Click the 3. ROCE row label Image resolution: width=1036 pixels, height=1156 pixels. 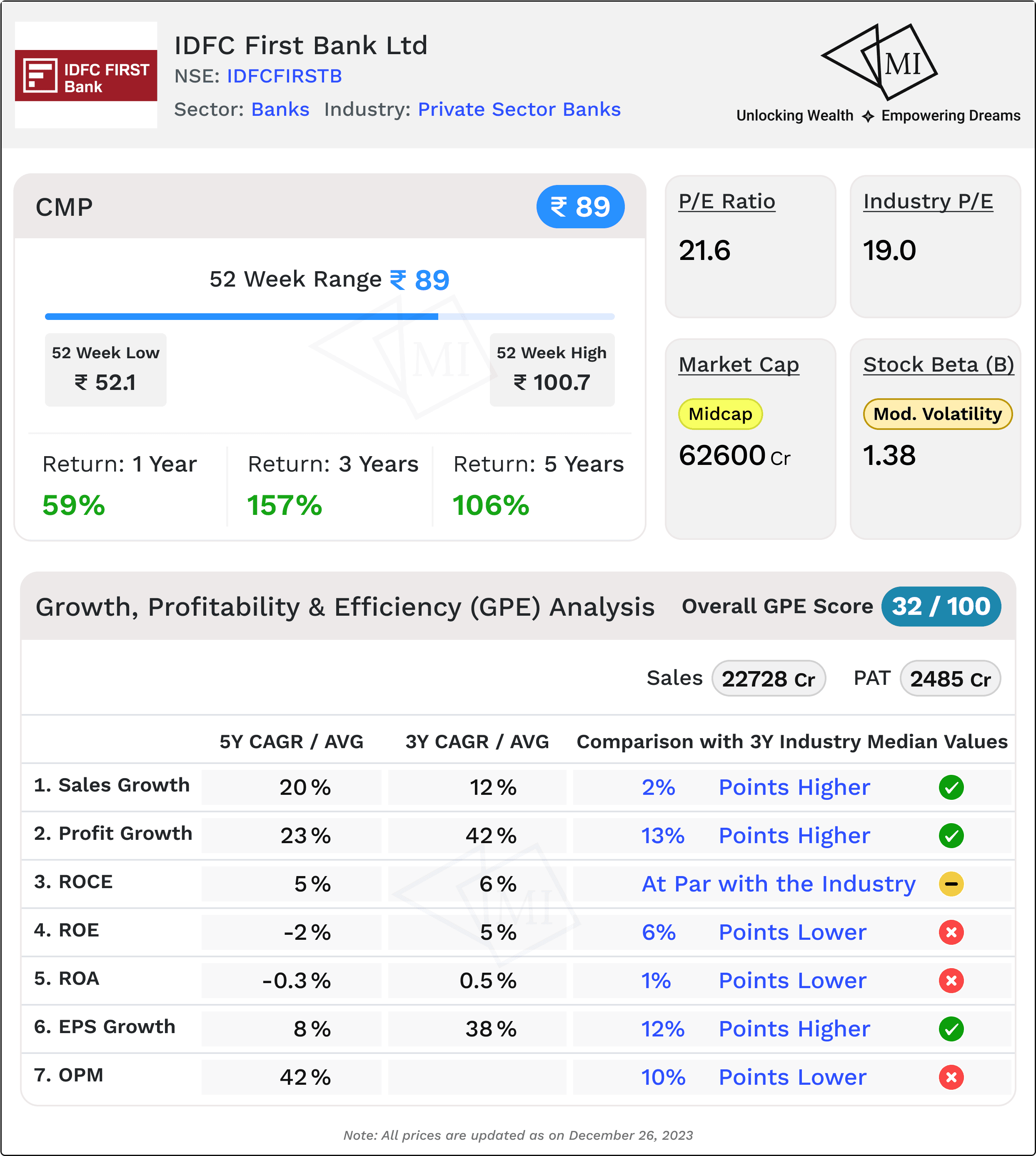(x=73, y=881)
